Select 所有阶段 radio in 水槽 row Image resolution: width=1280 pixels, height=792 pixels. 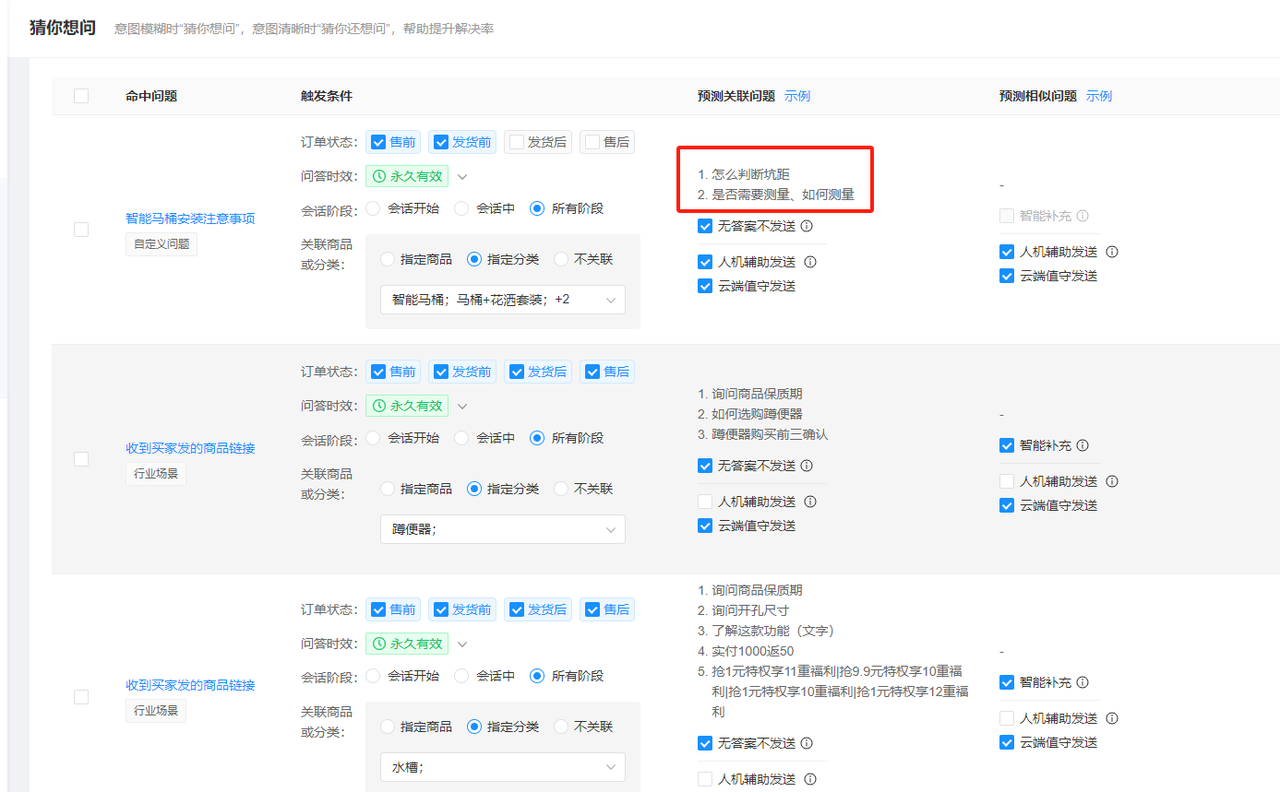tap(537, 676)
